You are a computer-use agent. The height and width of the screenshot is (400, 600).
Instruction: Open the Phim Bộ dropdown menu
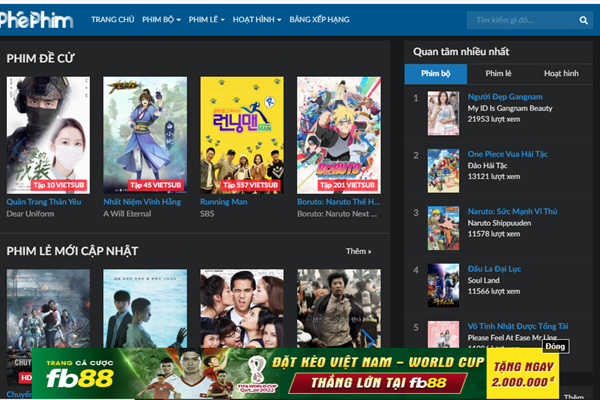tap(161, 20)
